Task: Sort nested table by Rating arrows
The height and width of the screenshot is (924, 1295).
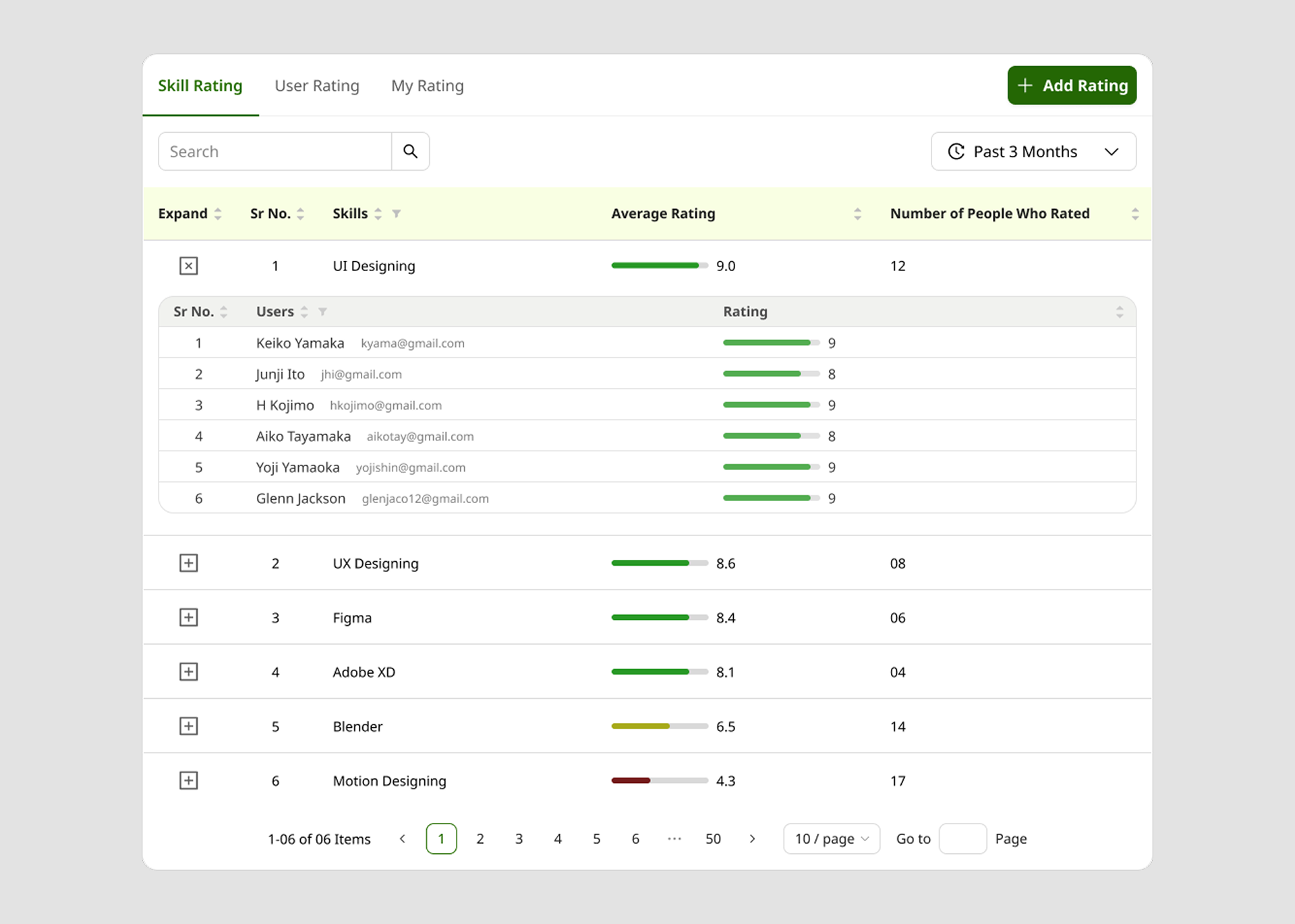Action: pyautogui.click(x=1120, y=312)
